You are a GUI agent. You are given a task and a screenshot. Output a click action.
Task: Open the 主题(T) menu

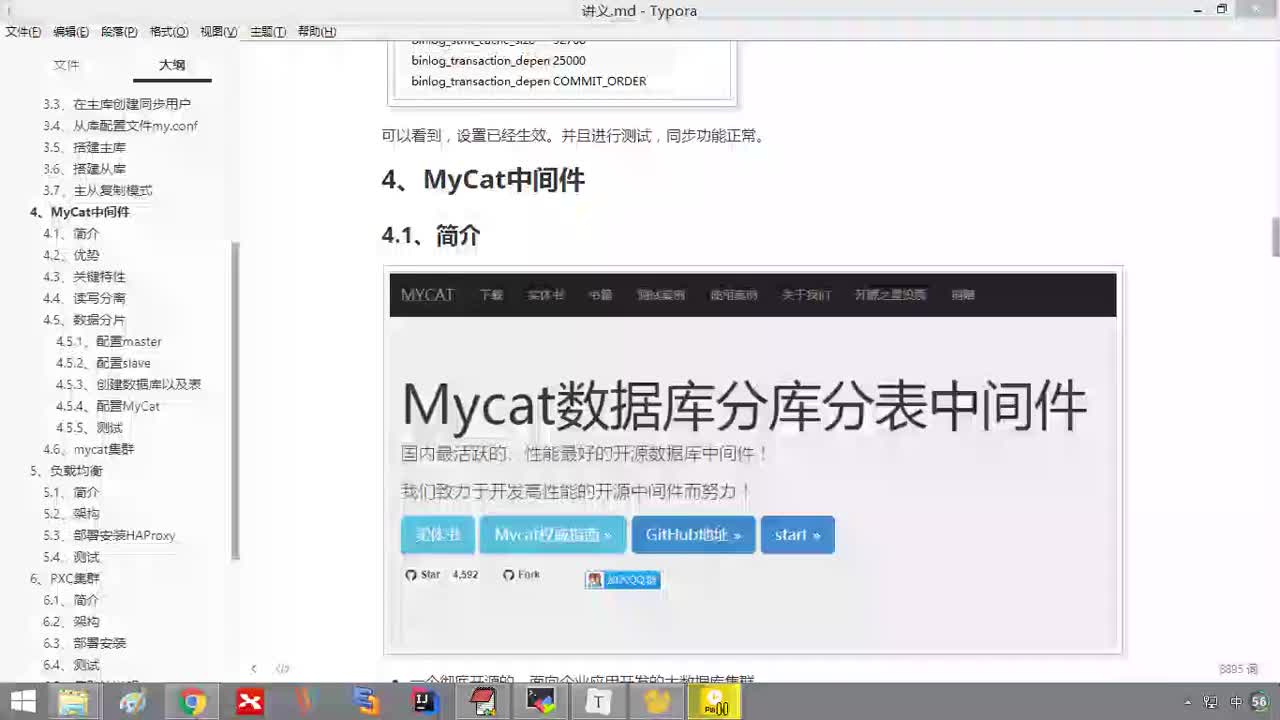click(268, 32)
